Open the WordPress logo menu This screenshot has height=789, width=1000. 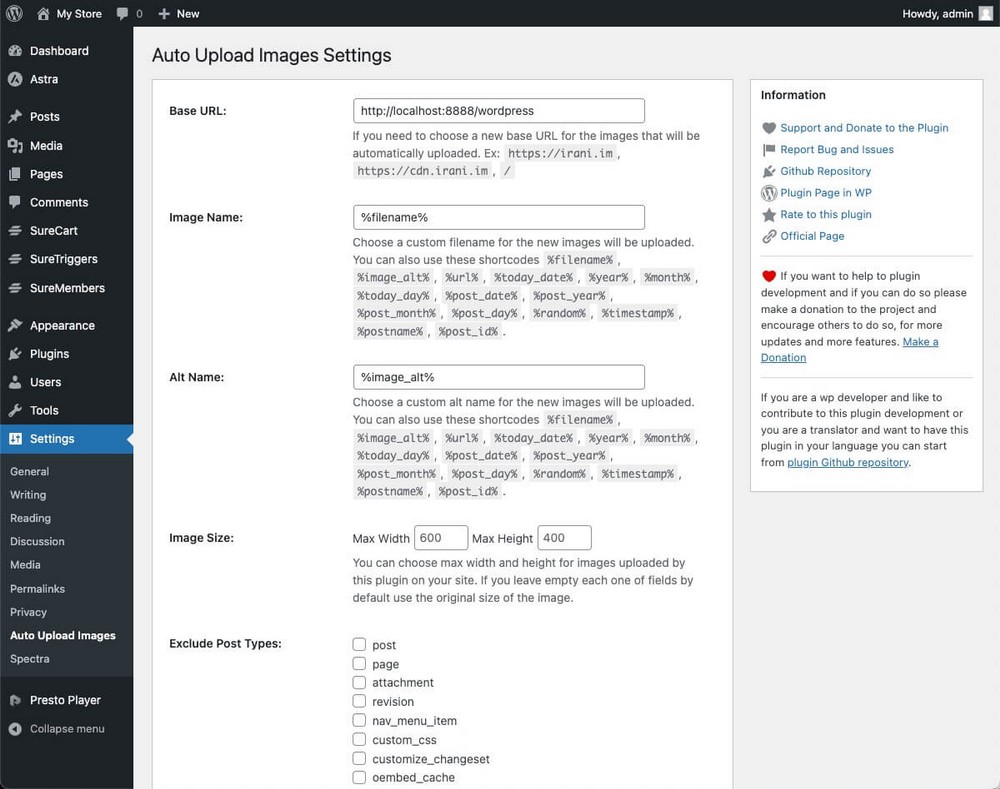tap(14, 13)
